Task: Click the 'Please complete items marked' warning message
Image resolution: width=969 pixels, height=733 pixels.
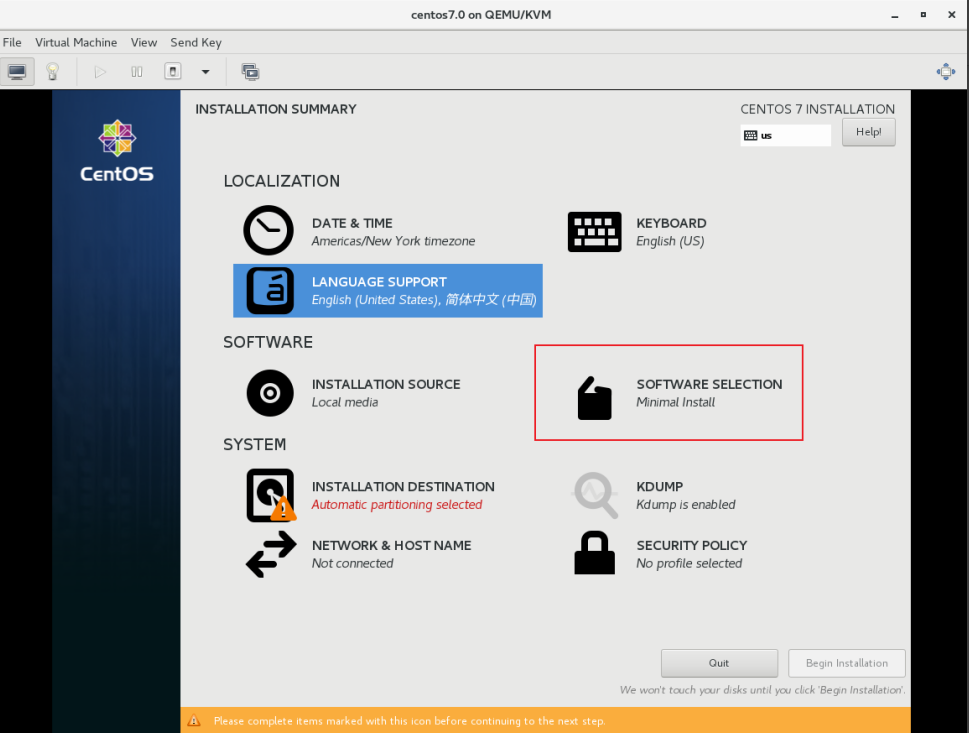Action: point(409,721)
